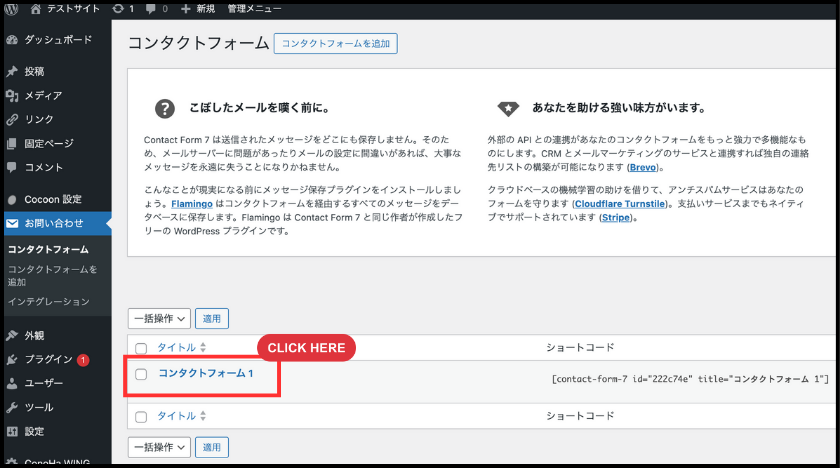Follow the Brevo link
840x468 pixels.
point(643,168)
